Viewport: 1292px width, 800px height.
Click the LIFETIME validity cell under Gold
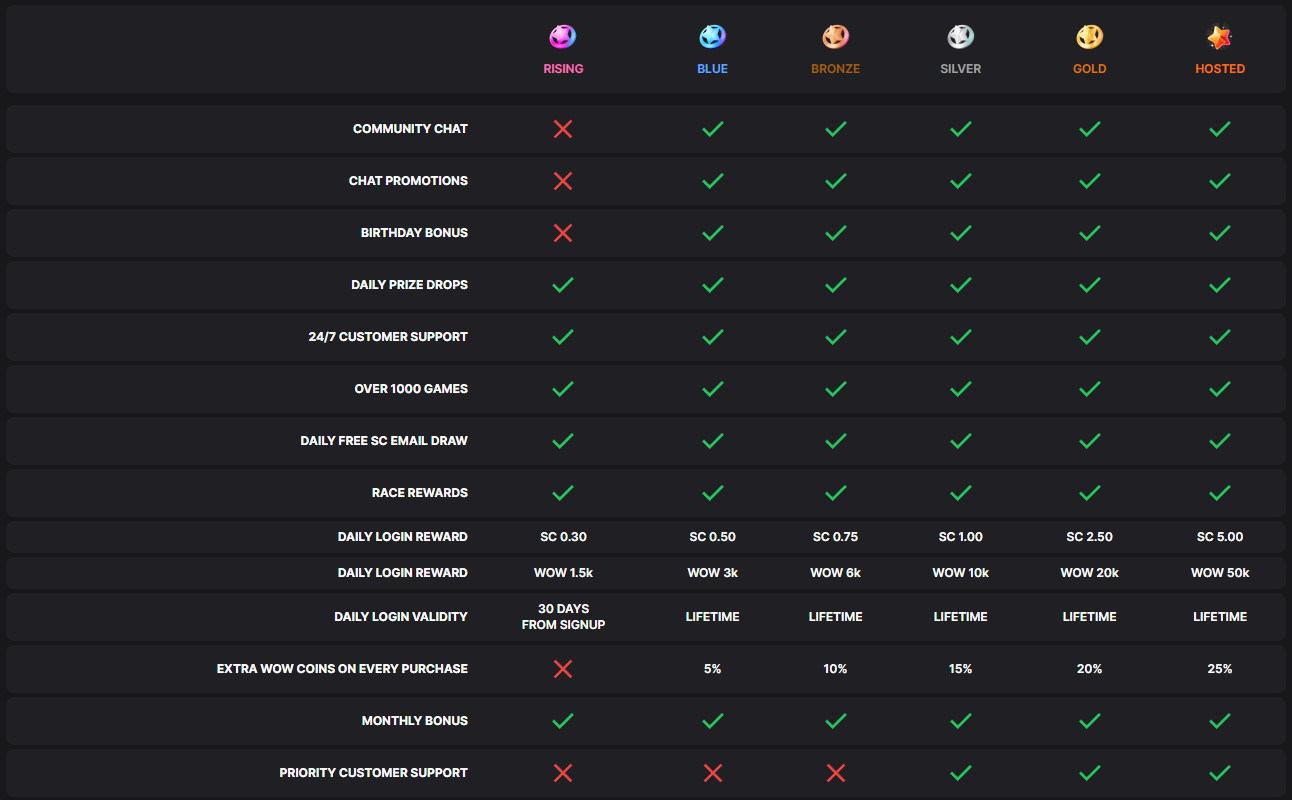[x=1090, y=617]
